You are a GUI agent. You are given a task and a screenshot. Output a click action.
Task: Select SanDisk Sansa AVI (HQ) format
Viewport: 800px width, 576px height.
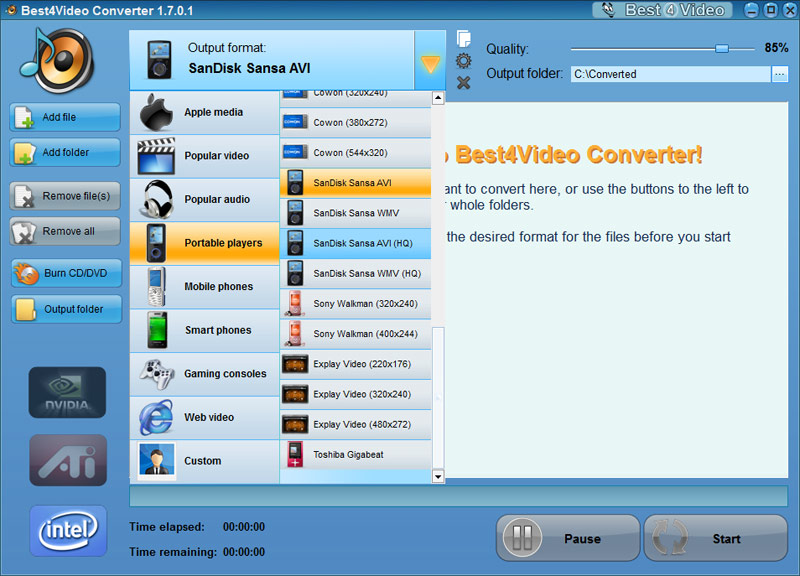coord(356,243)
